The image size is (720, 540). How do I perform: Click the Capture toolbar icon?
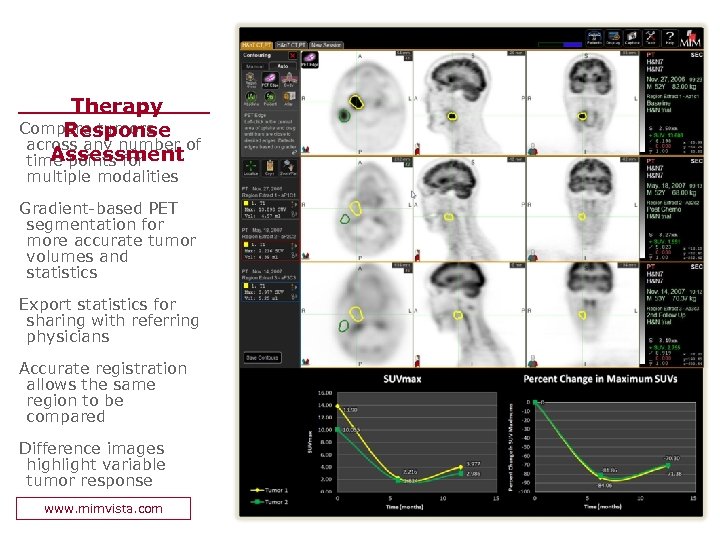(x=632, y=38)
